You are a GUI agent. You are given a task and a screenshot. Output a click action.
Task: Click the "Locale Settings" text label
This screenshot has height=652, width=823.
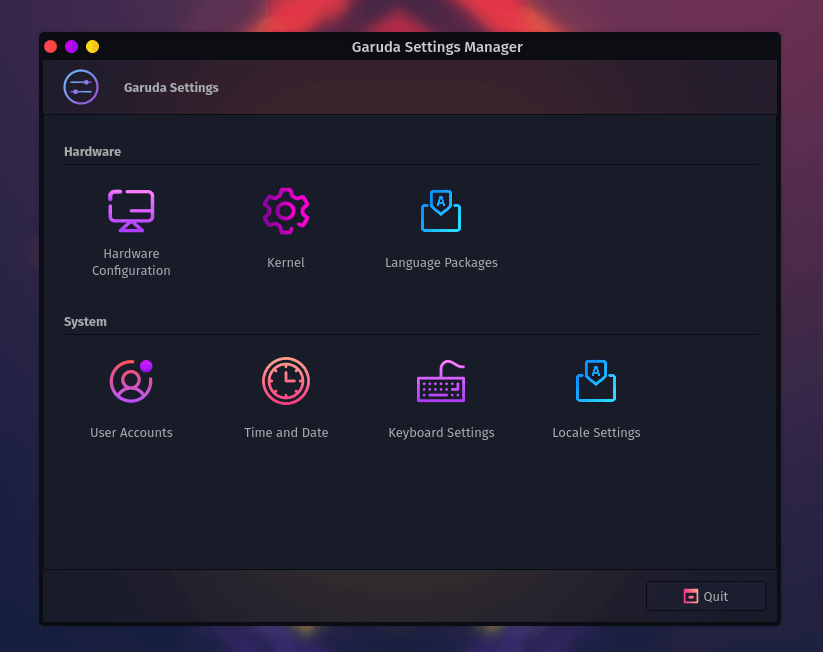596,433
